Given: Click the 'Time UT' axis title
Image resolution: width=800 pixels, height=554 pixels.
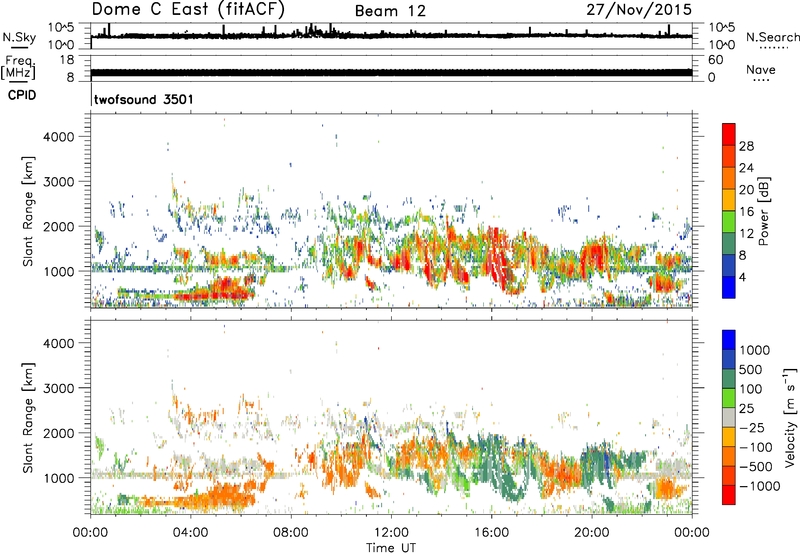Looking at the screenshot, I should [x=391, y=547].
